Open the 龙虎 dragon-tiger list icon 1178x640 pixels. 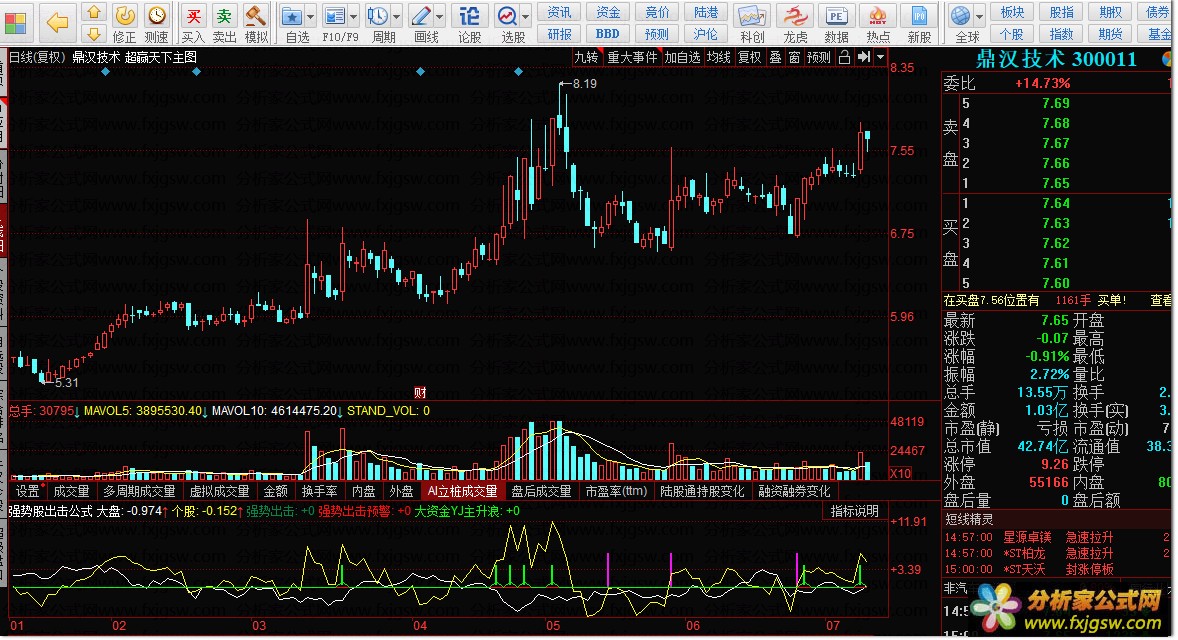point(795,16)
